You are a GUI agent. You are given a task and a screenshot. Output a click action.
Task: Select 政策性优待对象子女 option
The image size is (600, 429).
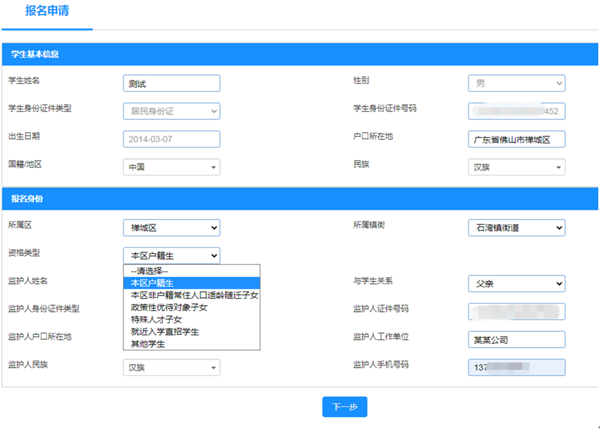169,307
